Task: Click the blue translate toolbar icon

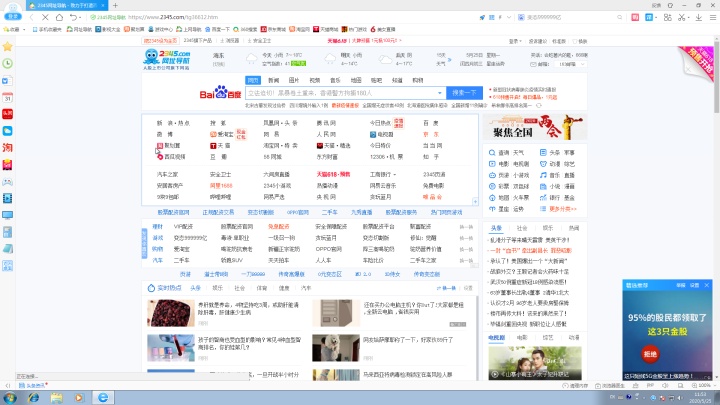Action: pos(649,17)
